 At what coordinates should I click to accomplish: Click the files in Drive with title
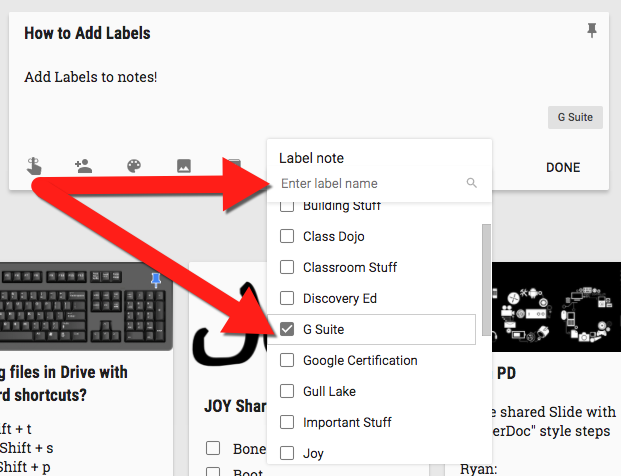pyautogui.click(x=64, y=372)
